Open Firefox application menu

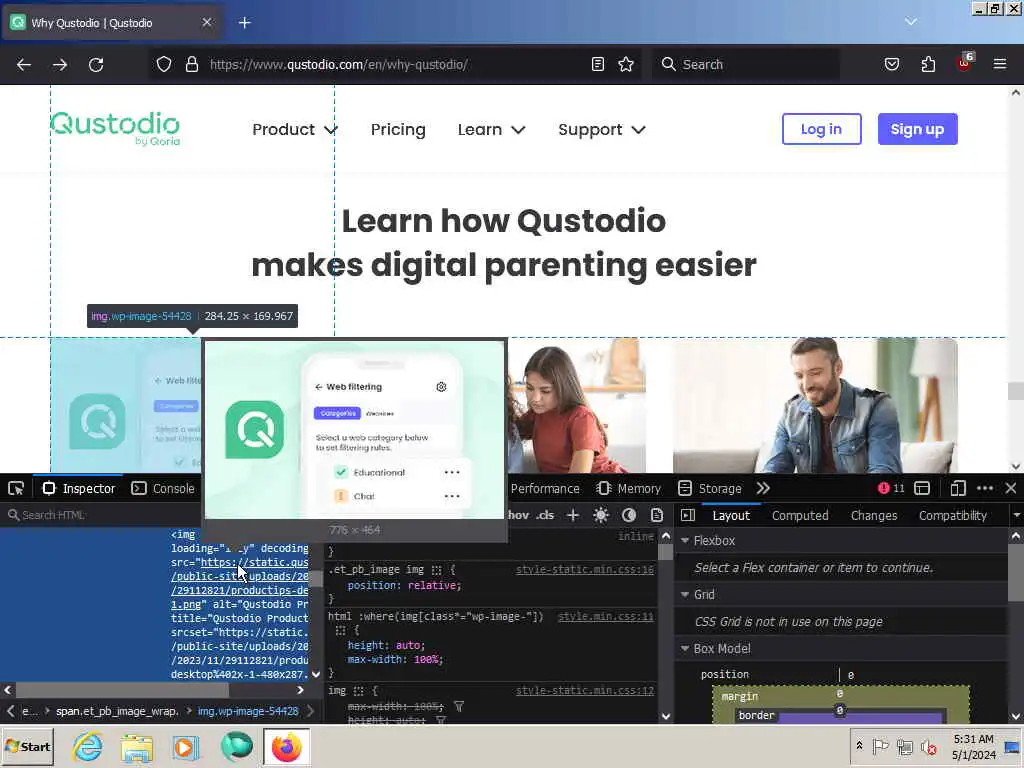(1000, 64)
